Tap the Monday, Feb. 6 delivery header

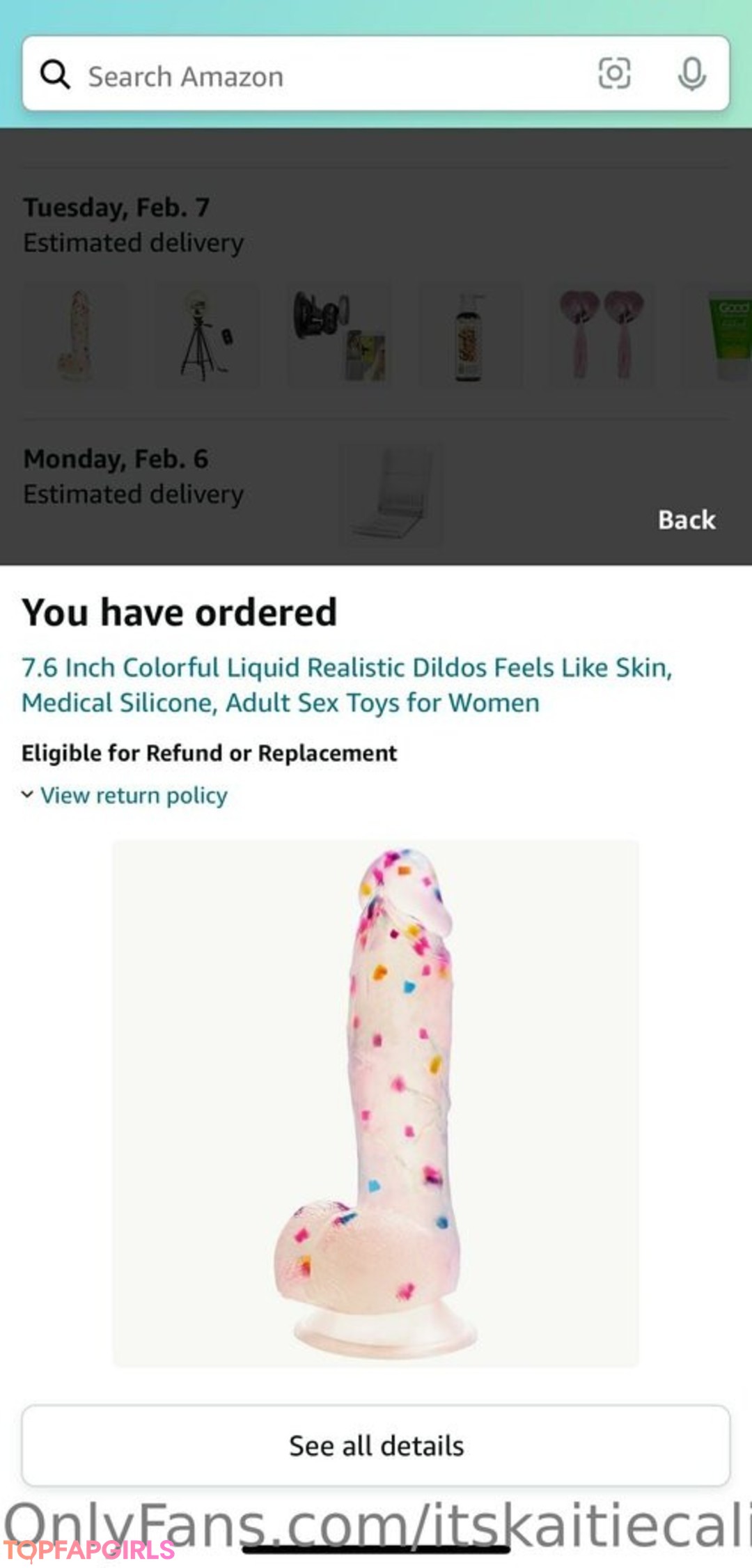tap(116, 459)
